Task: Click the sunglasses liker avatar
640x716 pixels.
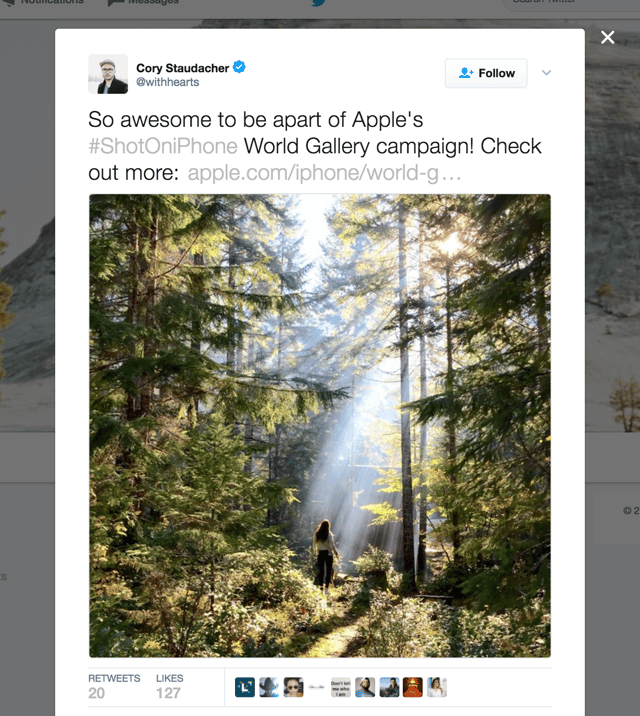Action: 293,687
